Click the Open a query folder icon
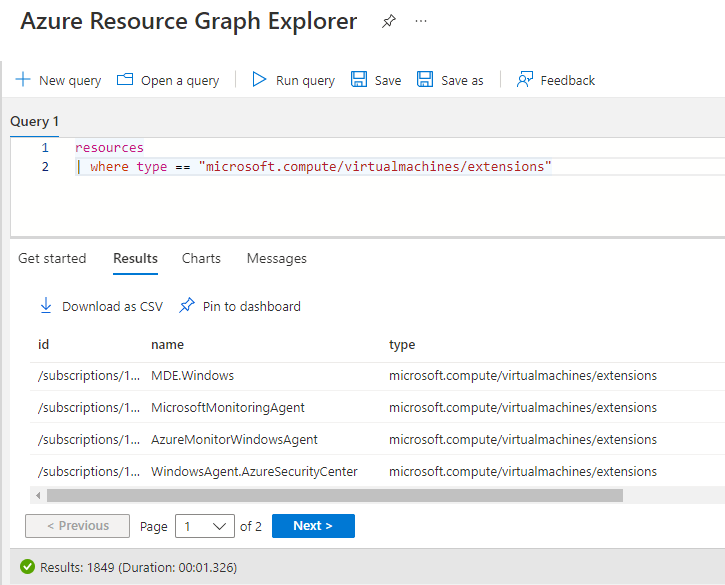The width and height of the screenshot is (725, 585). tap(125, 80)
